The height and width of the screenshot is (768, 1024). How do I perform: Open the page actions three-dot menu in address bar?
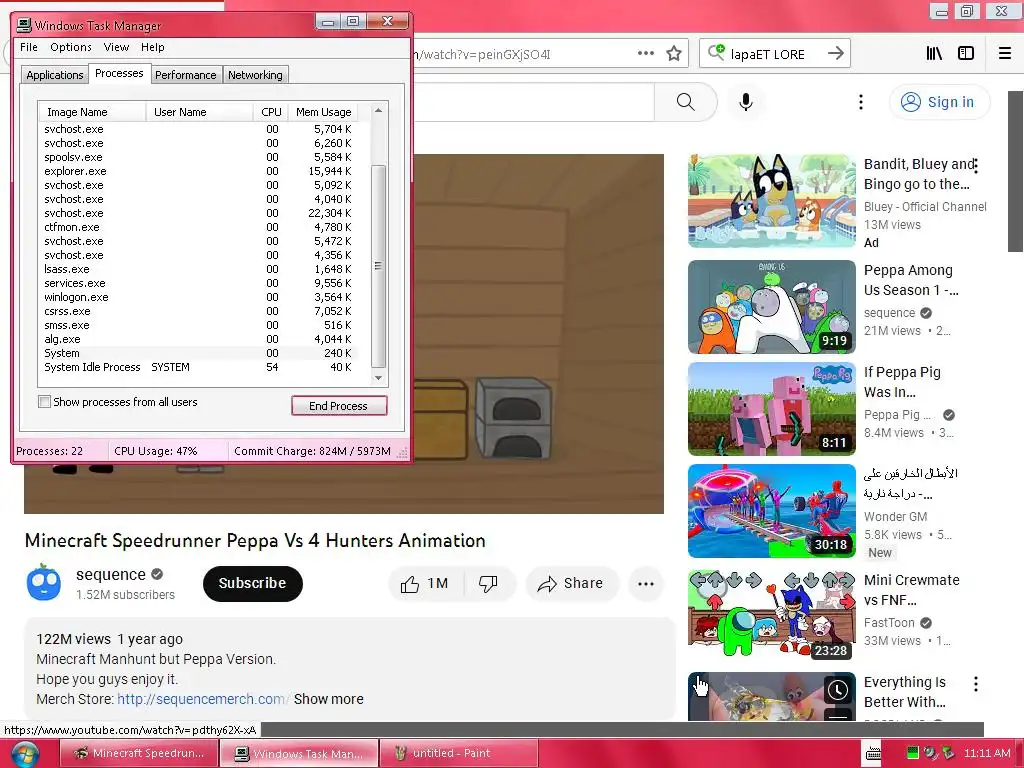(x=646, y=54)
